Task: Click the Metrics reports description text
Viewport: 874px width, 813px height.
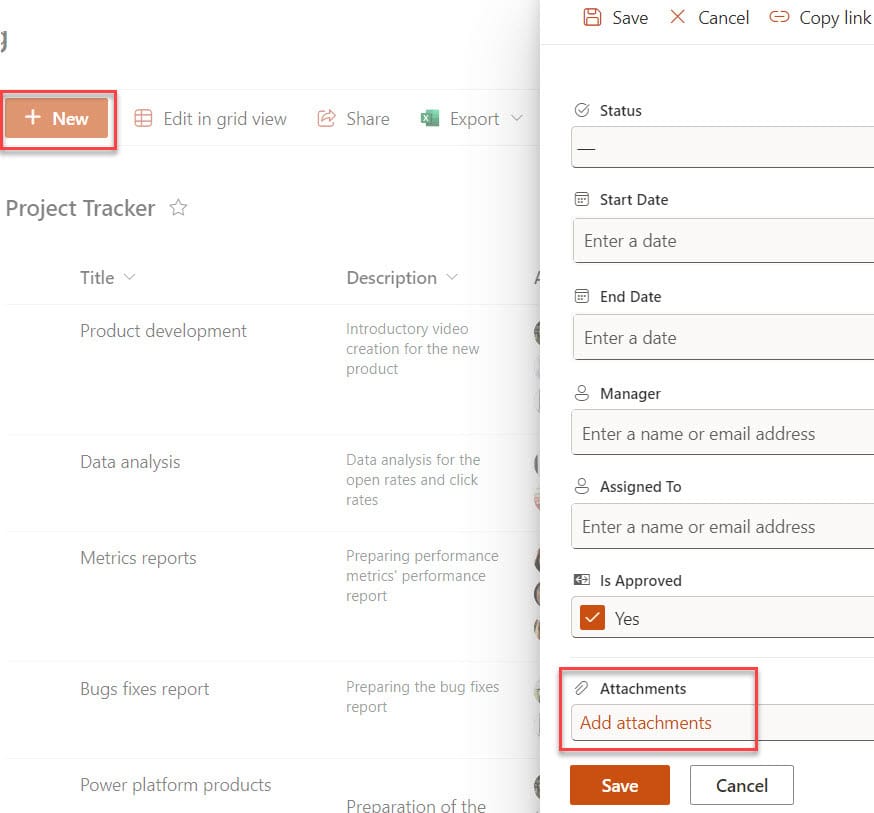Action: (x=422, y=576)
